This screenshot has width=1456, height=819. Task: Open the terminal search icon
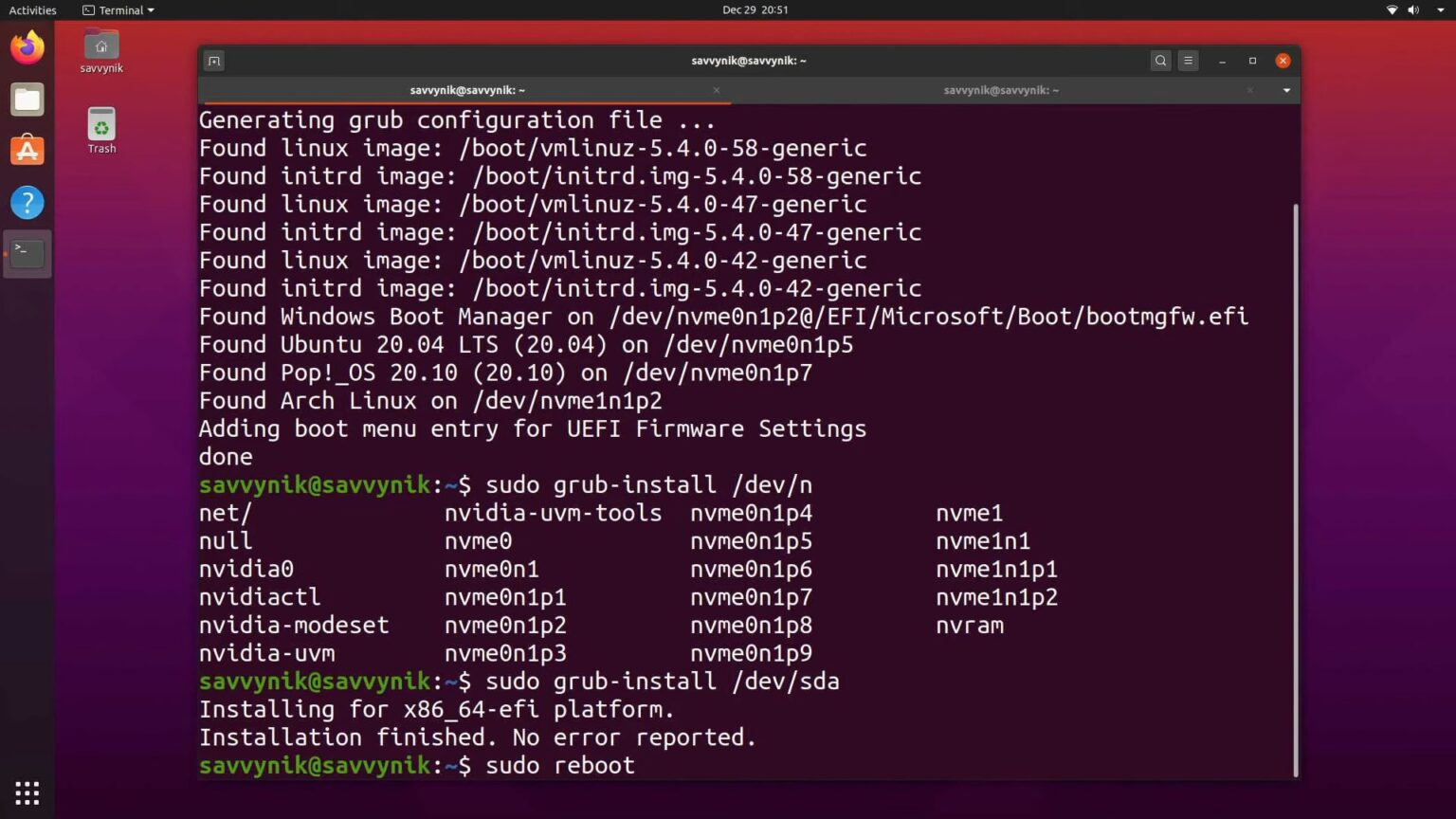[x=1160, y=60]
